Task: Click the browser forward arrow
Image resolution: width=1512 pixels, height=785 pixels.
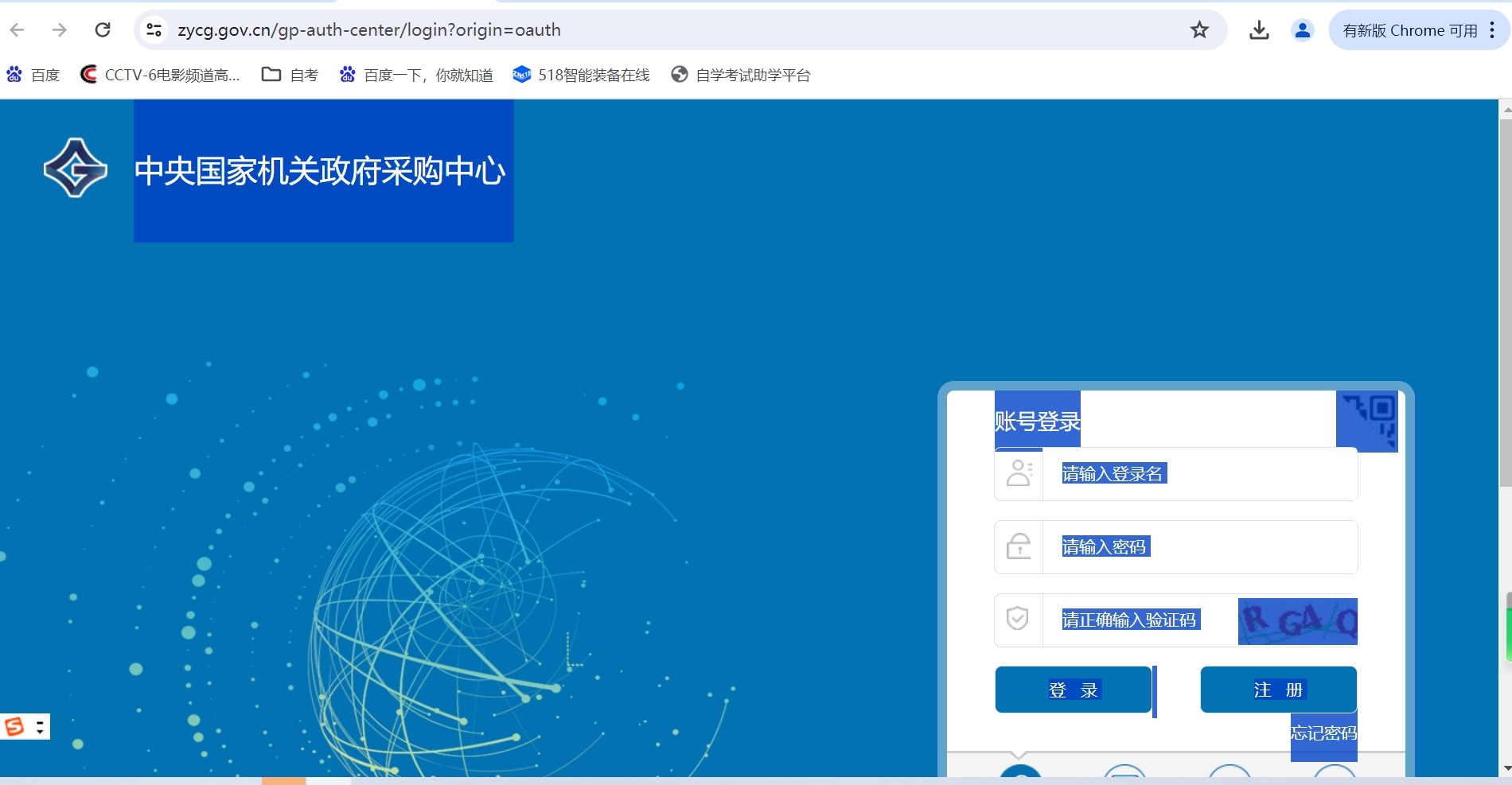Action: click(x=60, y=30)
